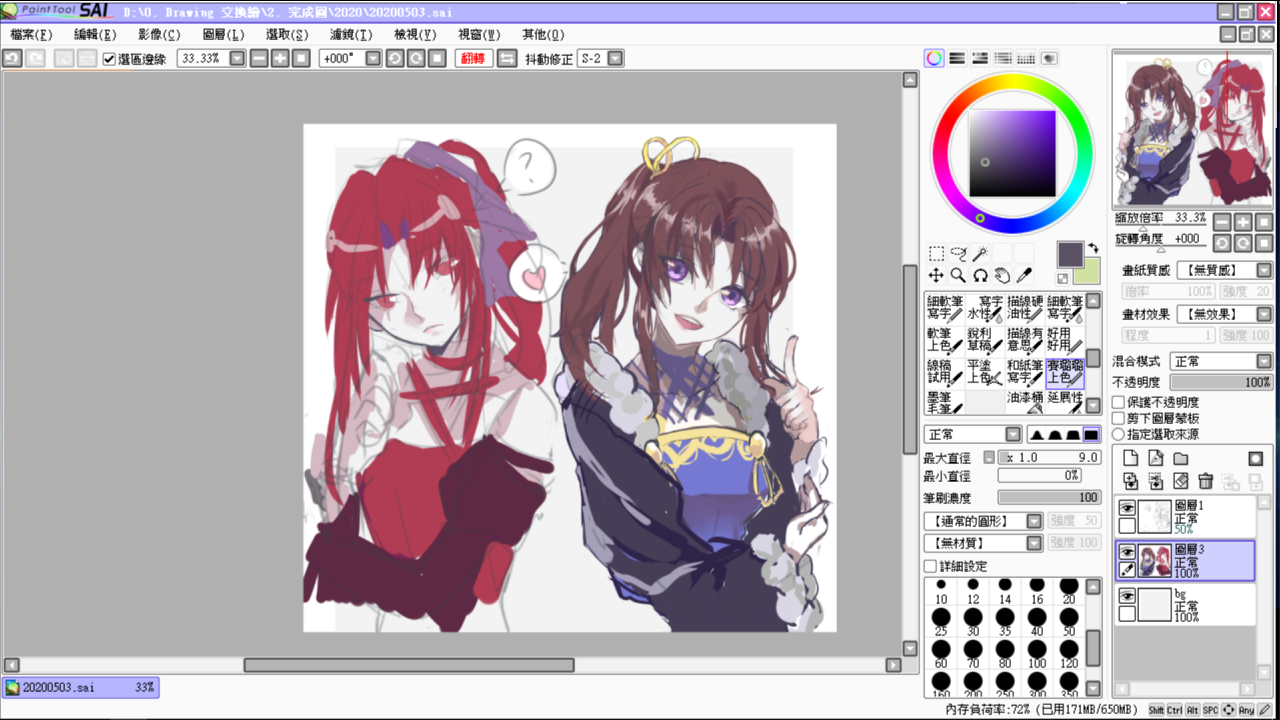Adjust the 筆刷濃度 density slider
This screenshot has height=720, width=1280.
click(x=1049, y=497)
